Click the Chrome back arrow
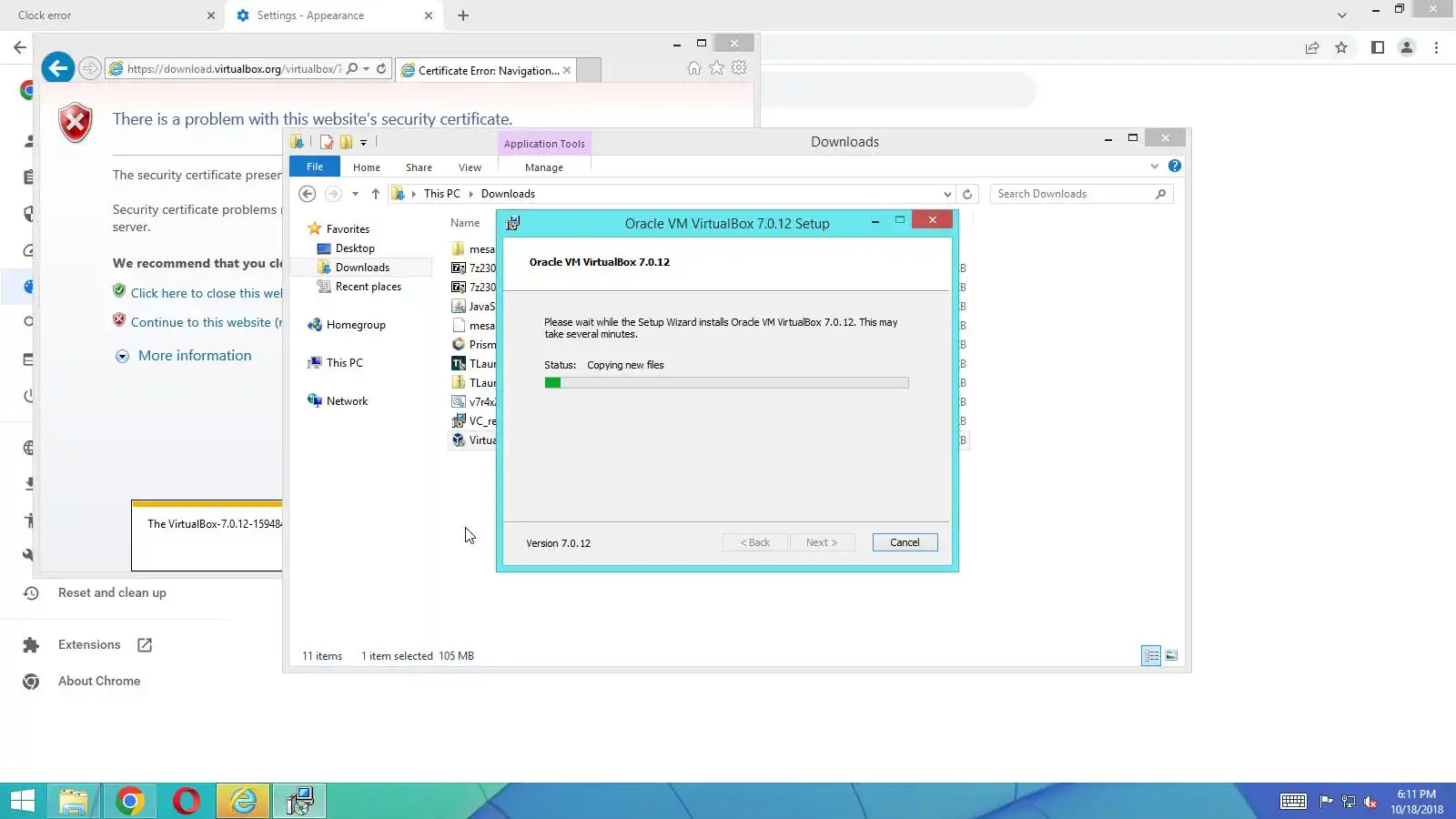 [20, 47]
